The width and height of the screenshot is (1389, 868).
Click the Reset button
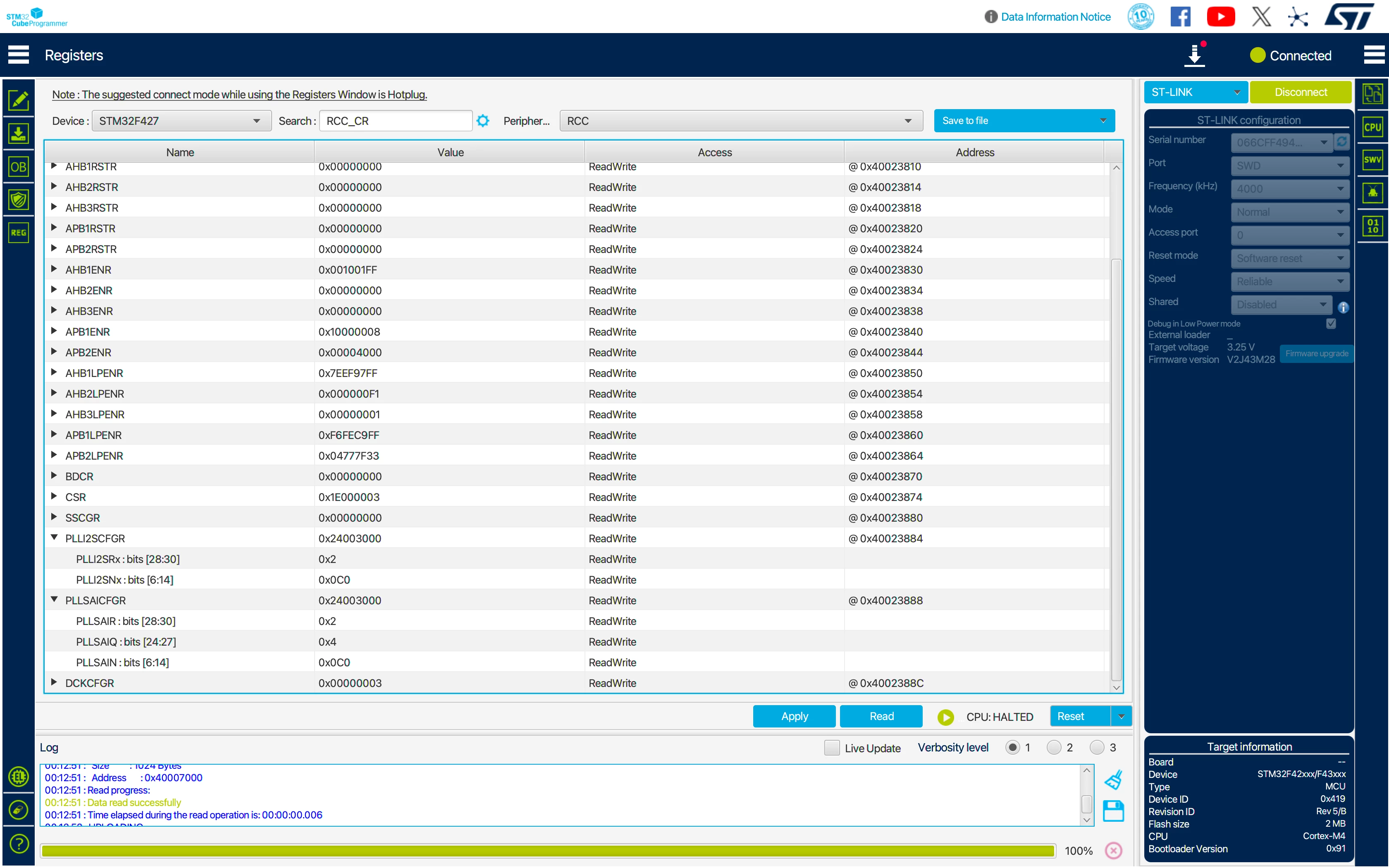coord(1080,716)
